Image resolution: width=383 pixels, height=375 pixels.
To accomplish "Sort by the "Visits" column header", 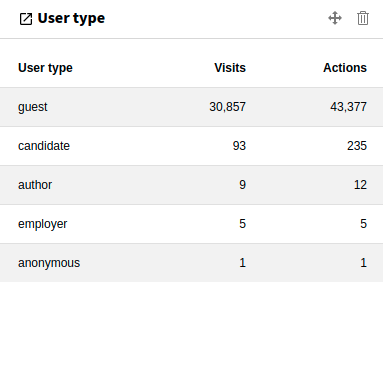I will [x=230, y=68].
